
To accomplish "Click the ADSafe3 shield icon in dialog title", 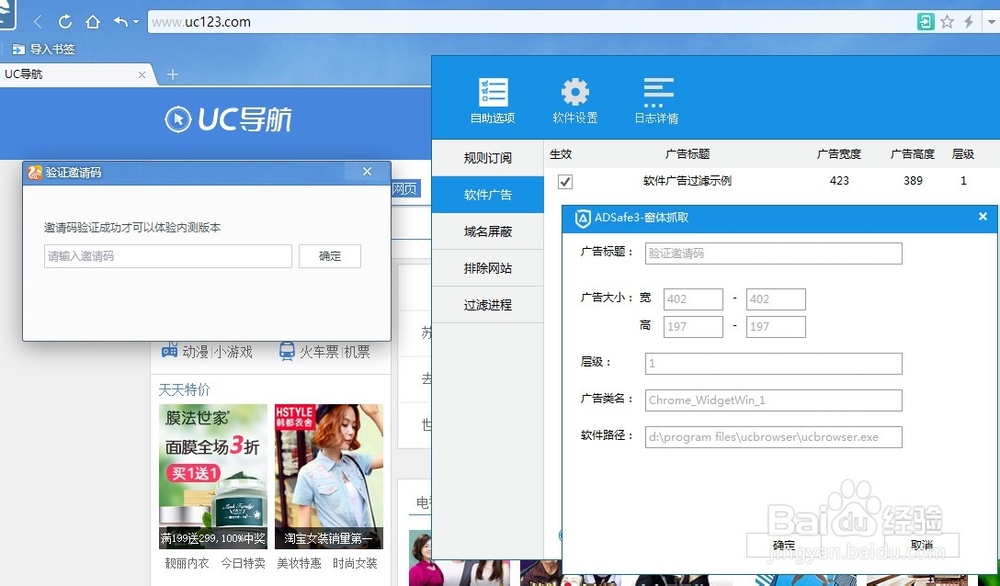I will 582,218.
